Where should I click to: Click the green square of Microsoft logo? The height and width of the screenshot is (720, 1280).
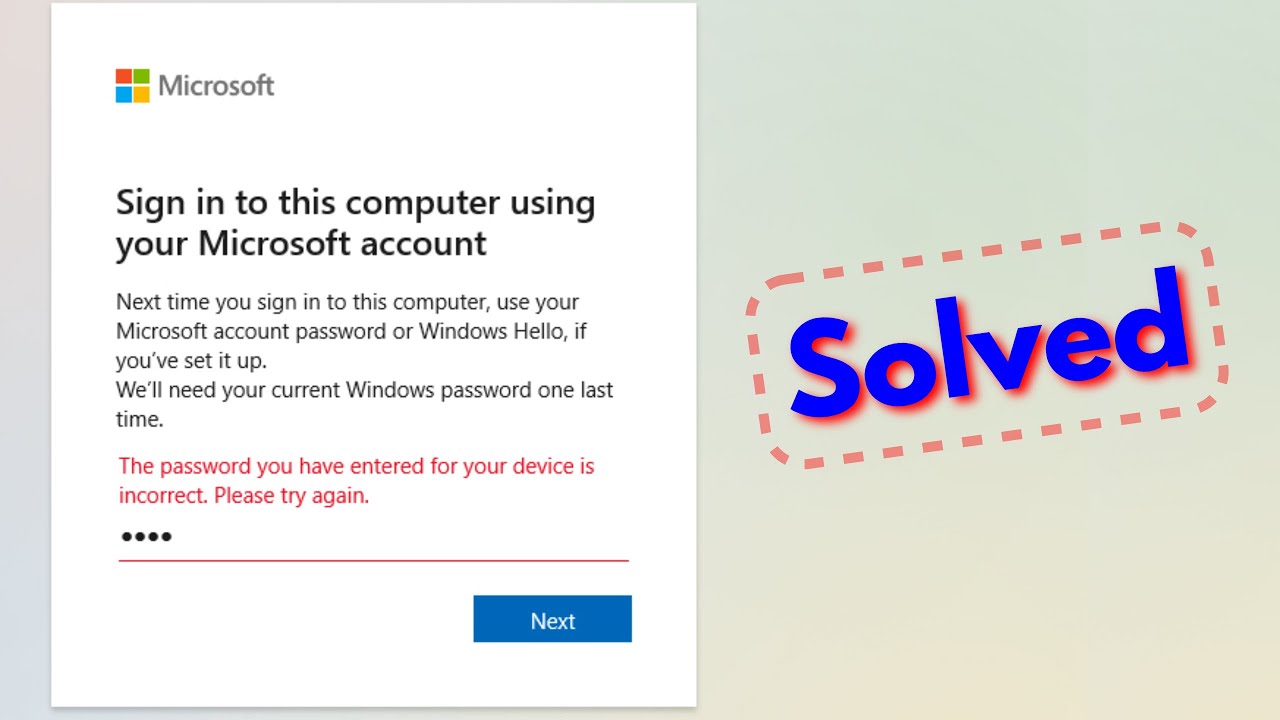[141, 77]
